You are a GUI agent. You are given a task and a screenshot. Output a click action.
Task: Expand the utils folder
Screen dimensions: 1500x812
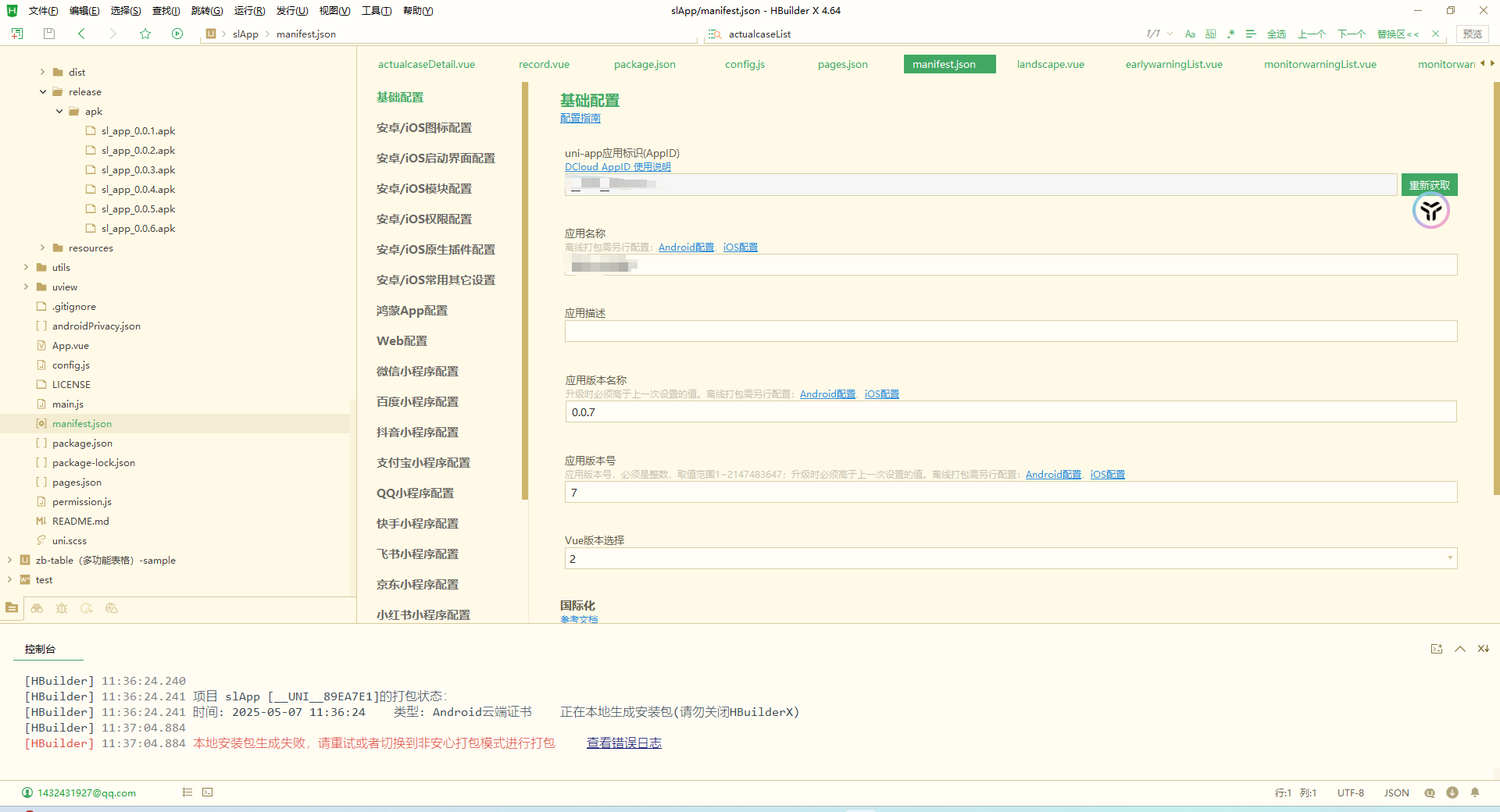(27, 267)
